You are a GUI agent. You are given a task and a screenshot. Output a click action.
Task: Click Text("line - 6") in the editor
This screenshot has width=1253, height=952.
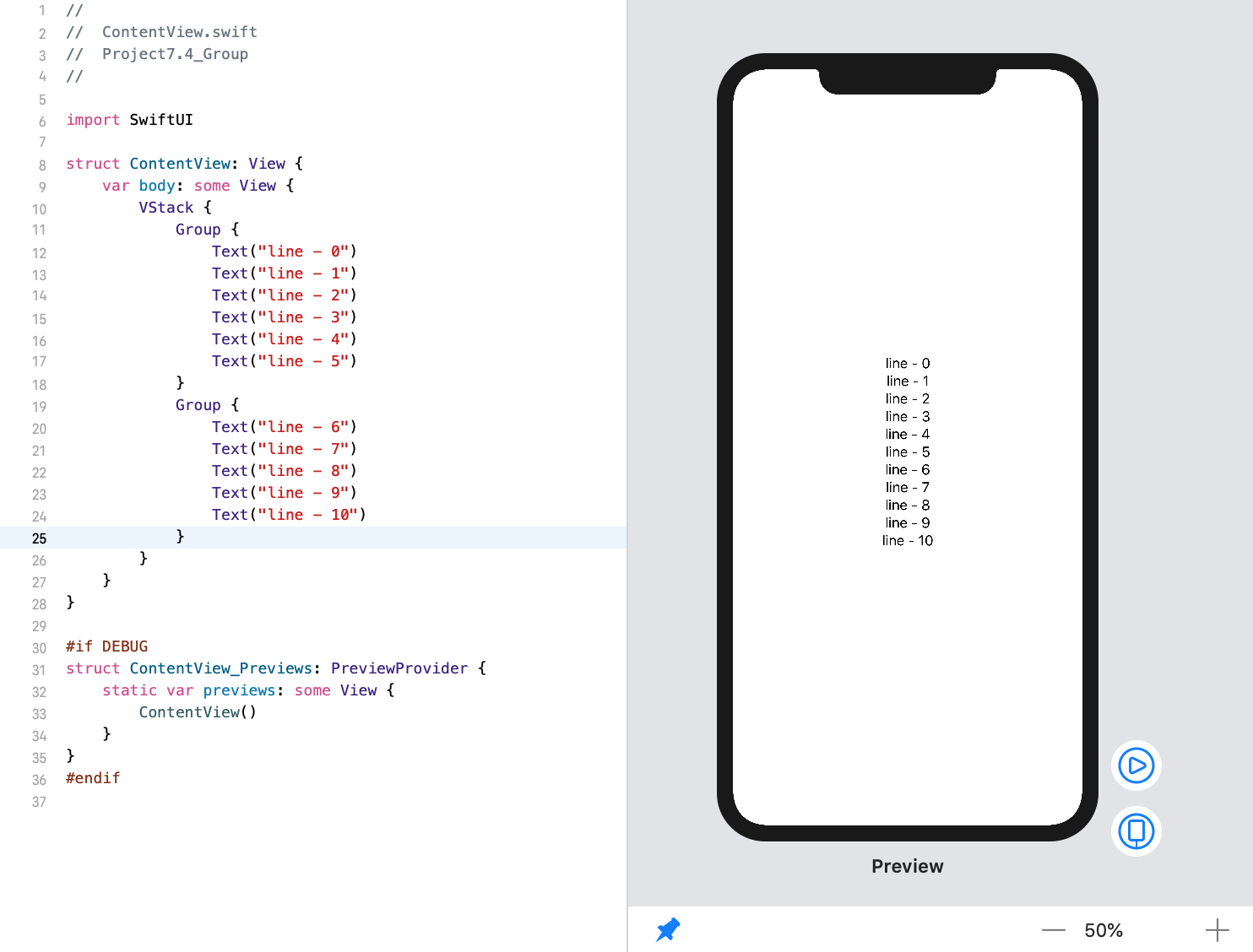coord(285,427)
